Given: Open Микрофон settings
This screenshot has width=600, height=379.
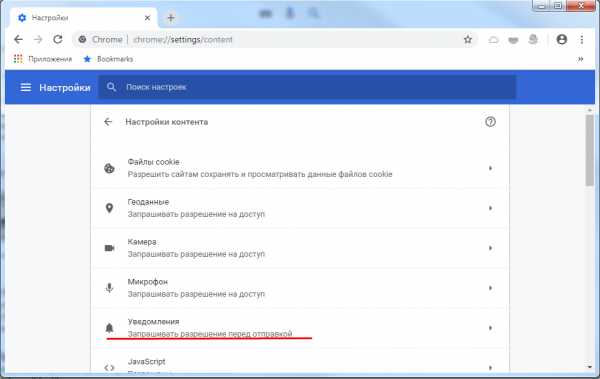Looking at the screenshot, I should (x=300, y=288).
